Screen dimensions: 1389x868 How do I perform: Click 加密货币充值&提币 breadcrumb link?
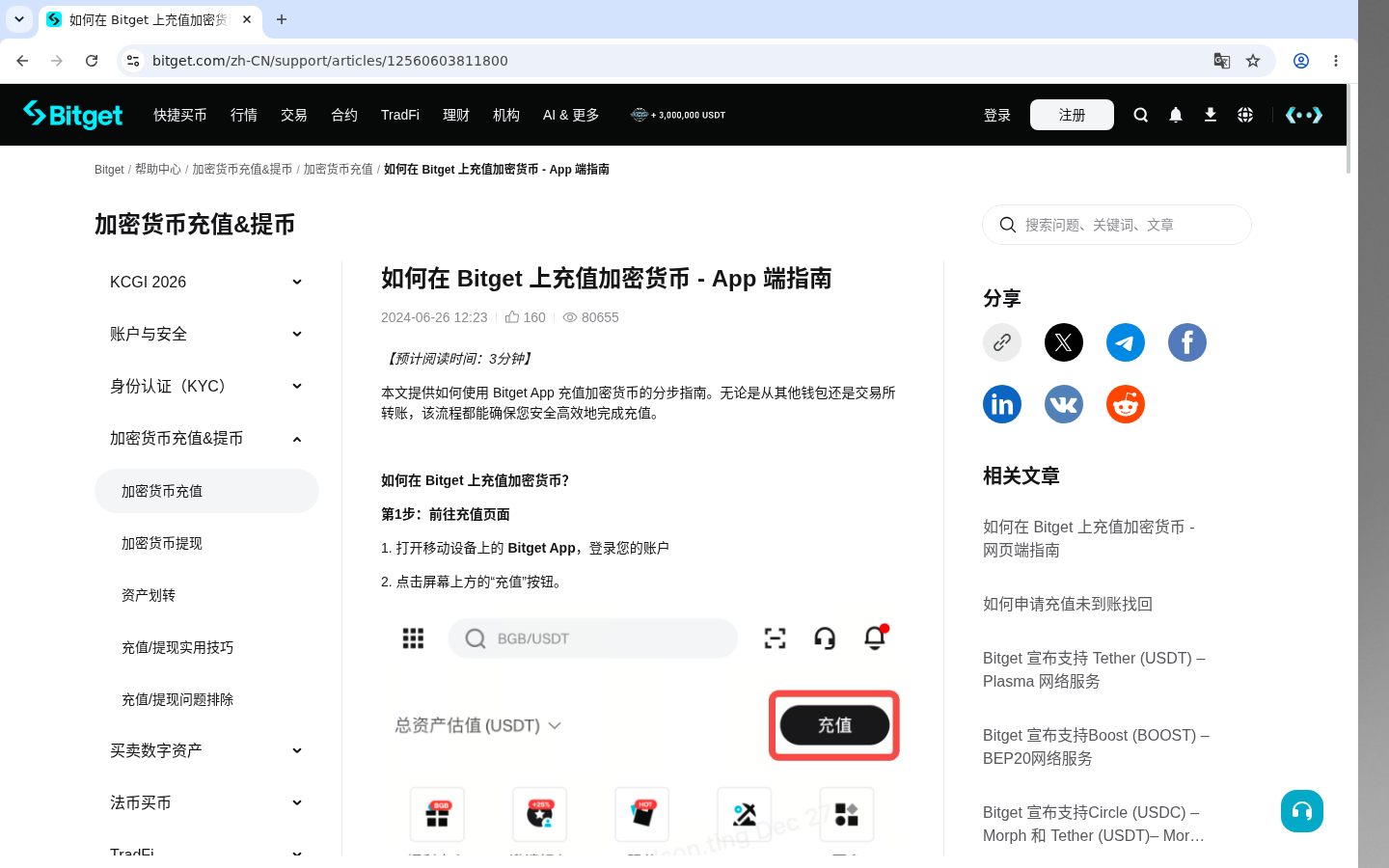(x=242, y=169)
